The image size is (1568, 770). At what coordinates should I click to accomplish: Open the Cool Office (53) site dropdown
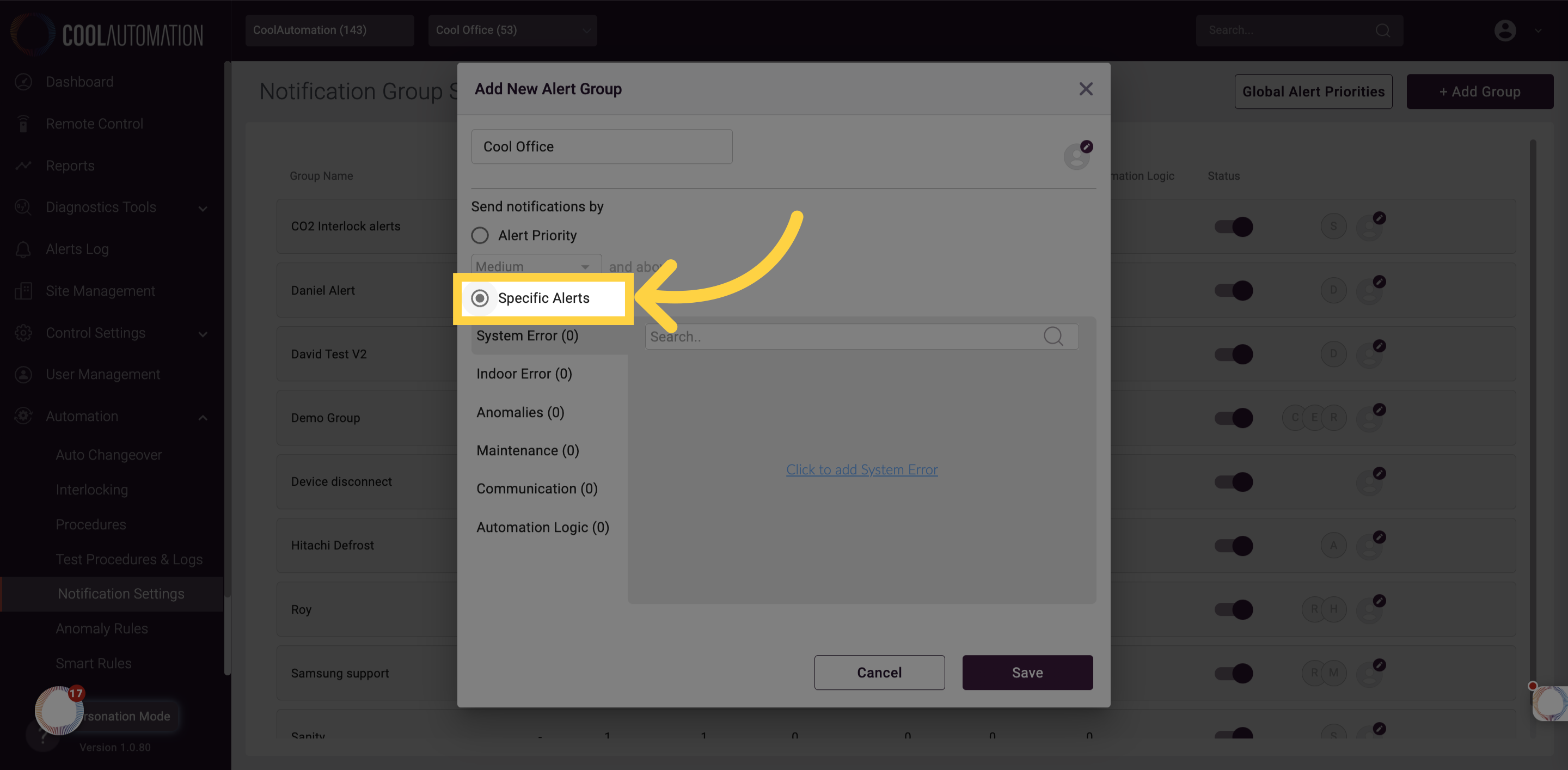pos(512,30)
